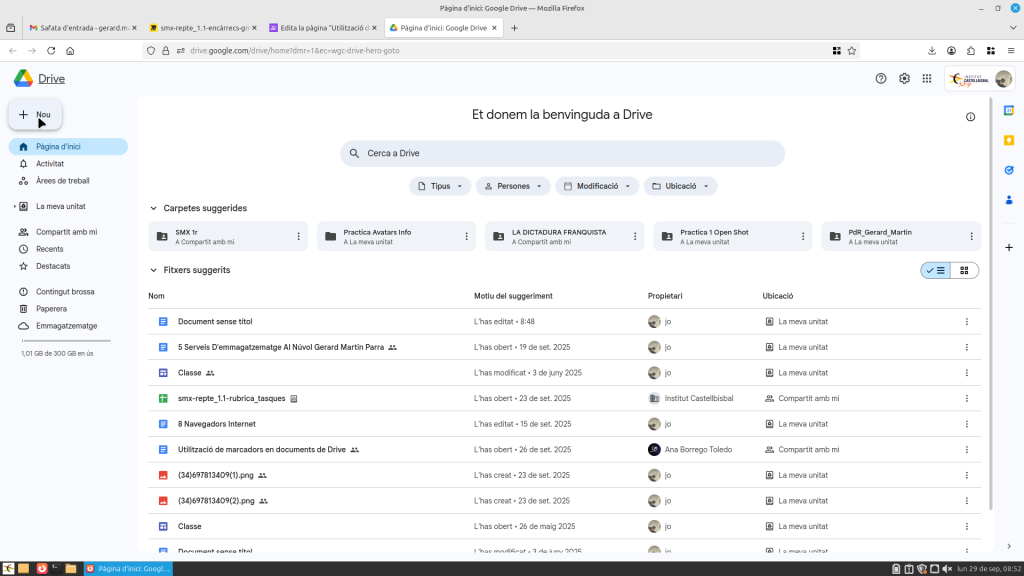This screenshot has height=576, width=1024.
Task: Open Drive settings gear icon
Action: (x=904, y=79)
